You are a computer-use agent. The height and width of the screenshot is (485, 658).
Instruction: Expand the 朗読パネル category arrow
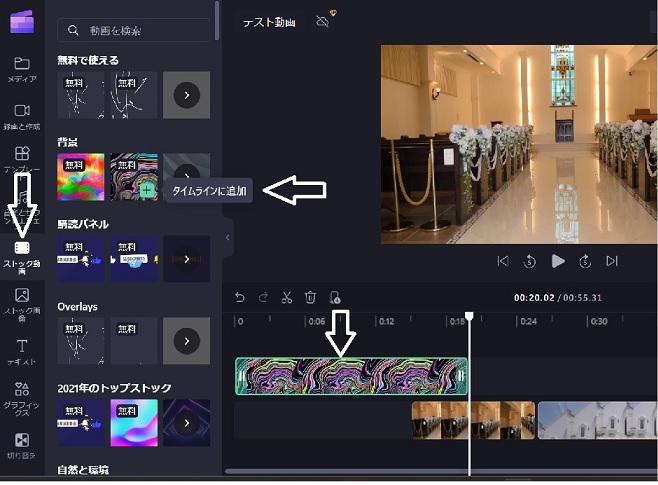(187, 259)
